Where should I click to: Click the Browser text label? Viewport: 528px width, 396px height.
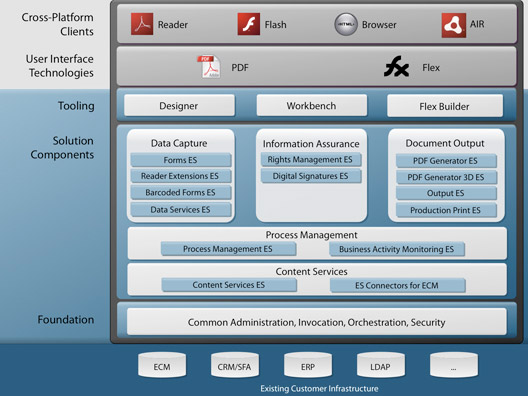point(379,25)
